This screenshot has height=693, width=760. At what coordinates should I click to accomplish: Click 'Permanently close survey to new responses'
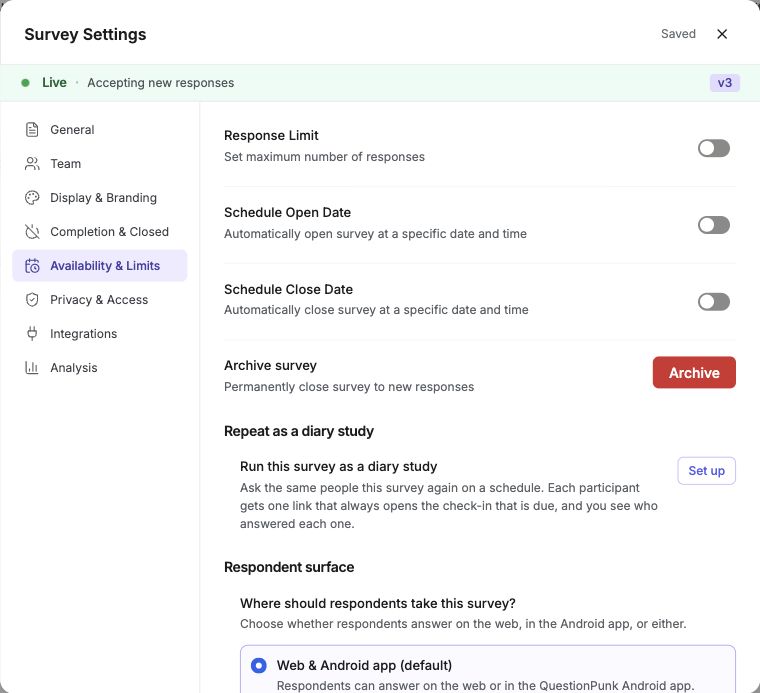click(x=349, y=387)
